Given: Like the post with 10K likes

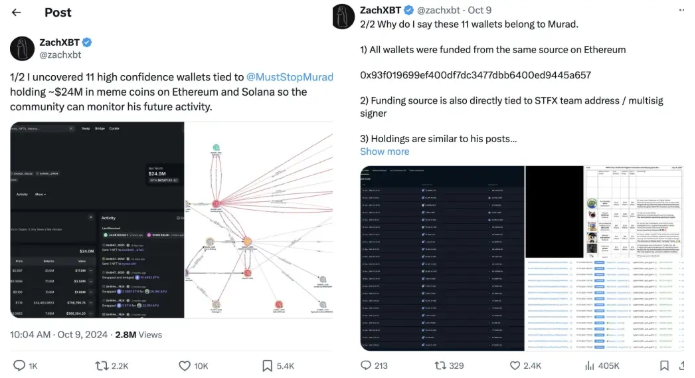Looking at the screenshot, I should [x=184, y=366].
